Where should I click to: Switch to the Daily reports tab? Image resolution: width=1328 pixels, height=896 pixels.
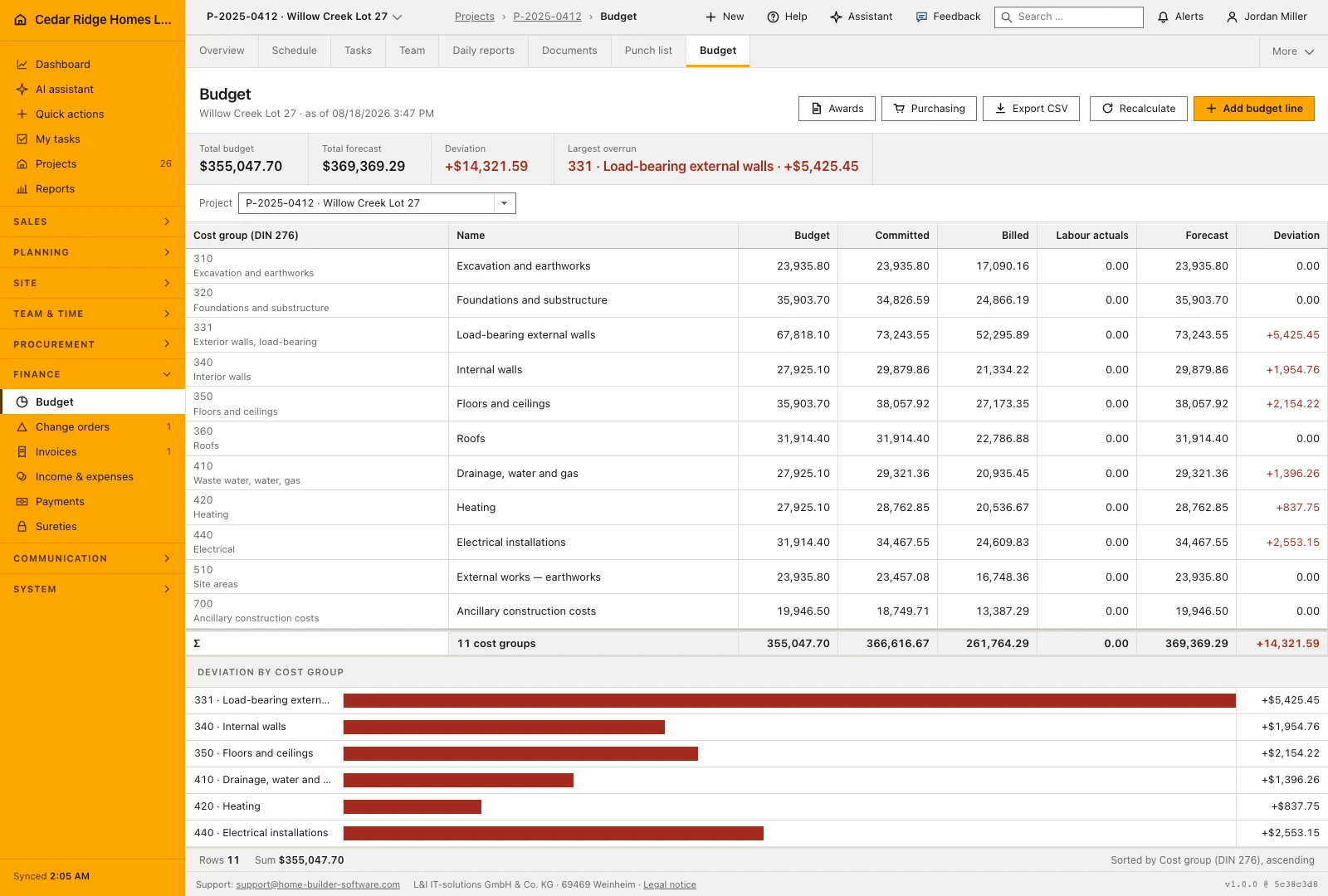point(483,51)
